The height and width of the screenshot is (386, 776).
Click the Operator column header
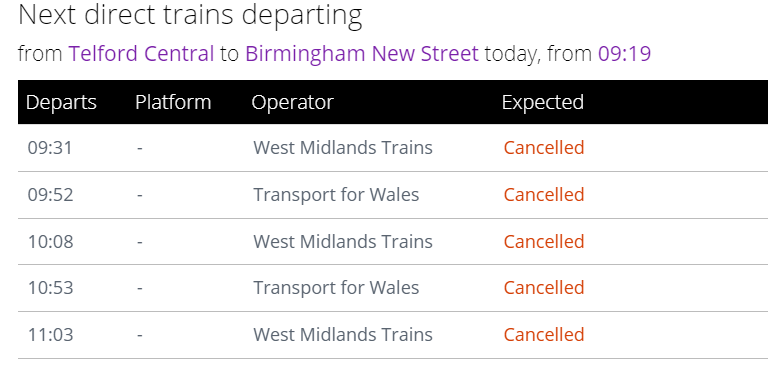tap(292, 102)
